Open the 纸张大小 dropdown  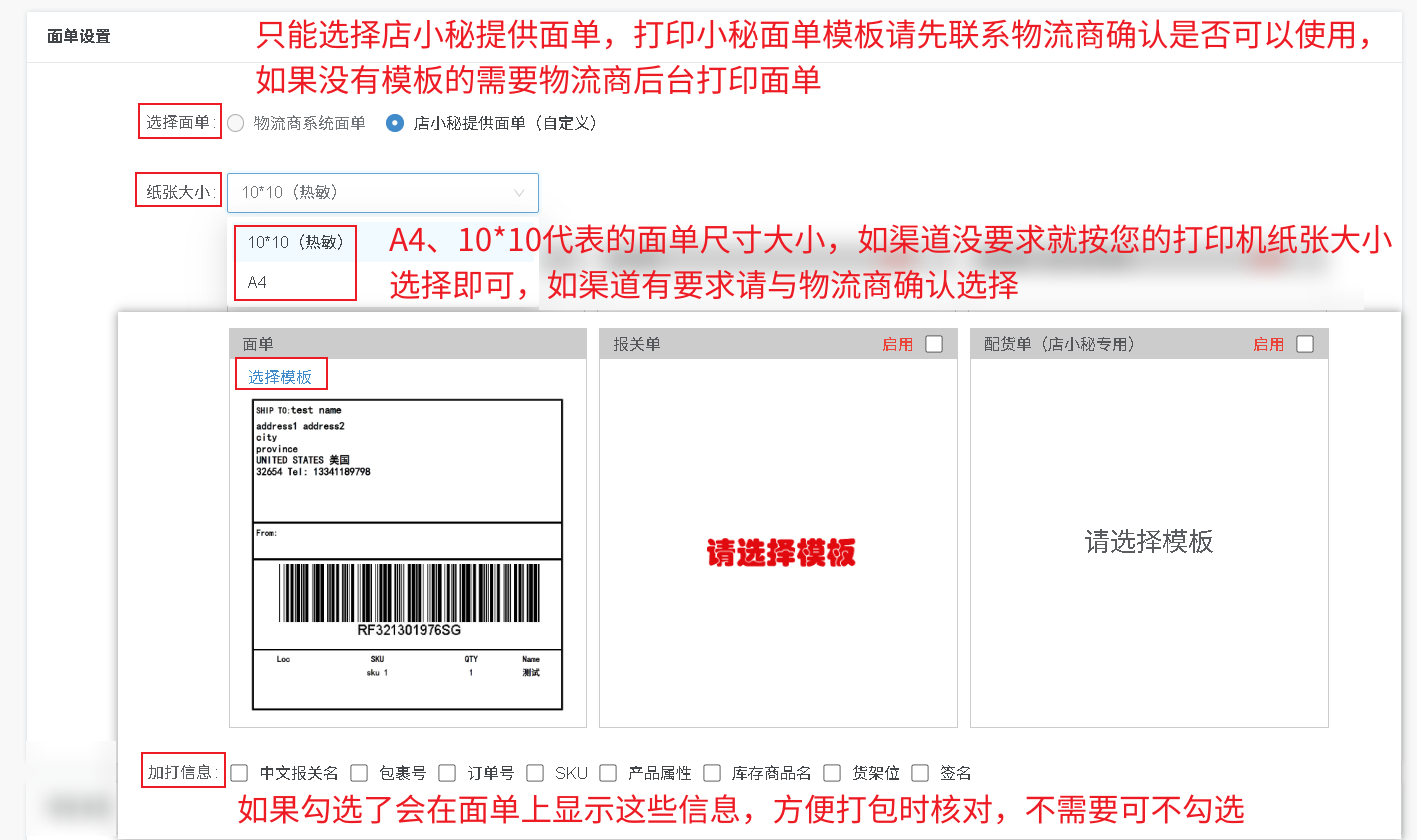coord(383,192)
